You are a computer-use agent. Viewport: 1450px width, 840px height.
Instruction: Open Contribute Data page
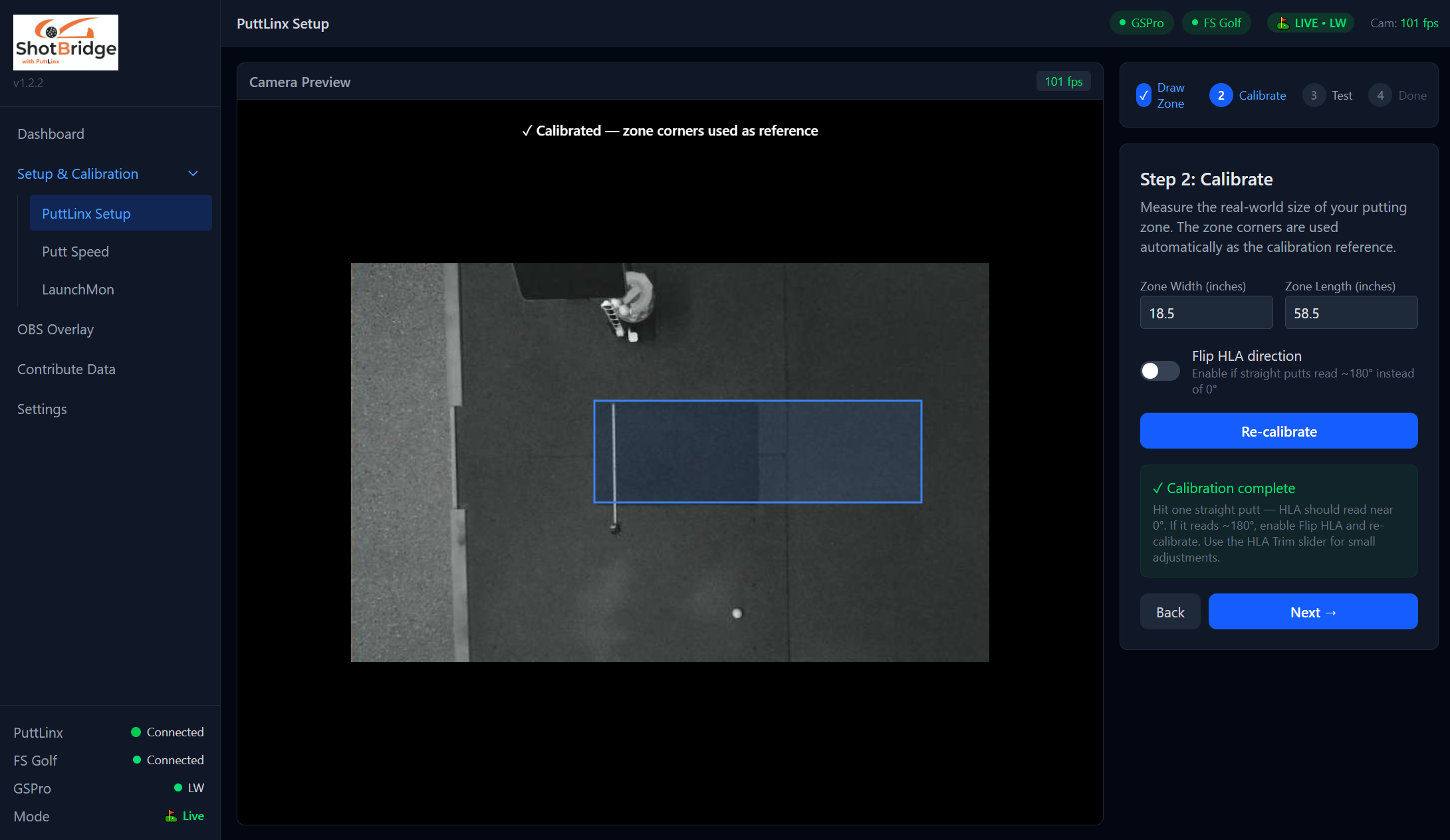click(x=66, y=369)
